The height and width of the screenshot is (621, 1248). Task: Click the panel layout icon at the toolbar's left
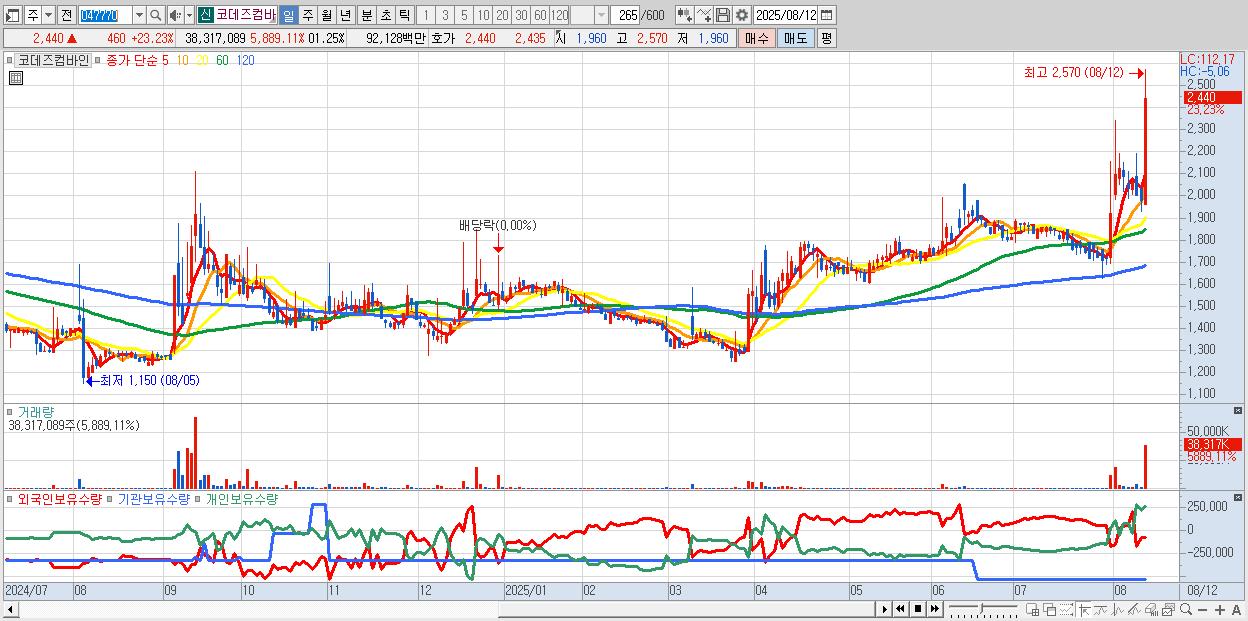pos(13,15)
